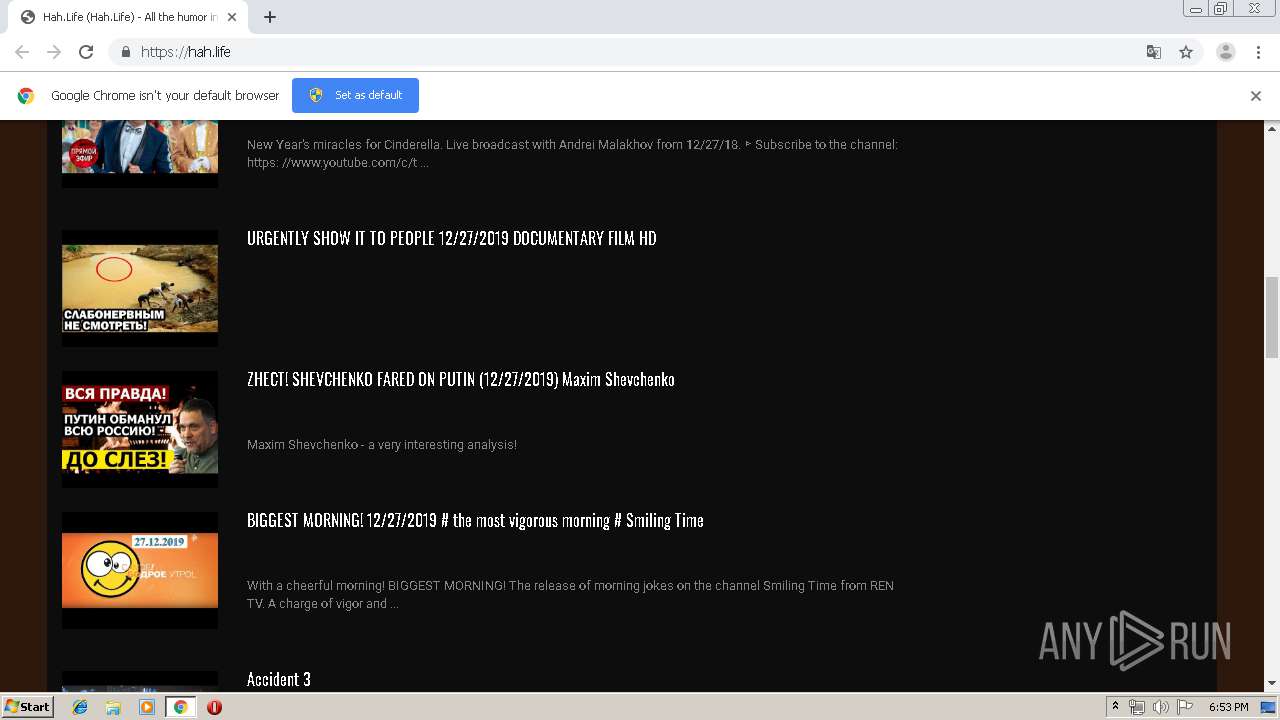Open the 'Accident 3' title link

point(279,679)
